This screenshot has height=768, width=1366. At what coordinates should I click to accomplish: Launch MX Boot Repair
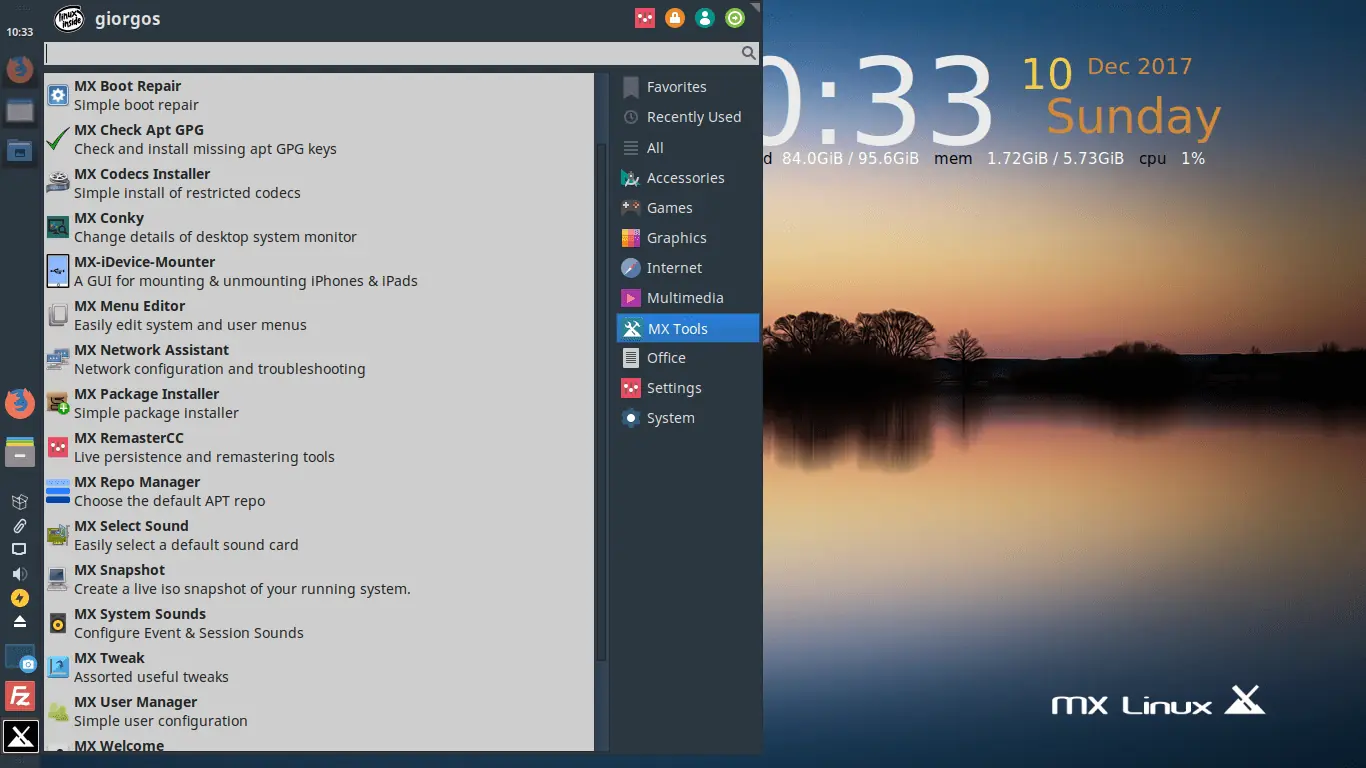319,95
